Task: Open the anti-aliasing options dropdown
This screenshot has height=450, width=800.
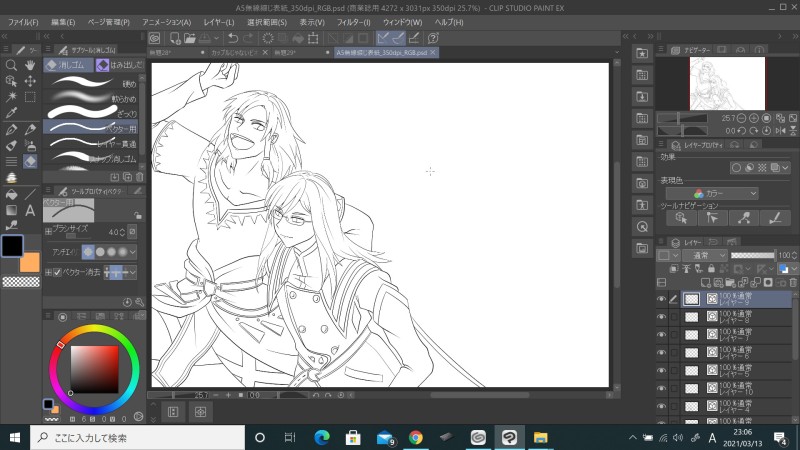Action: [133, 252]
